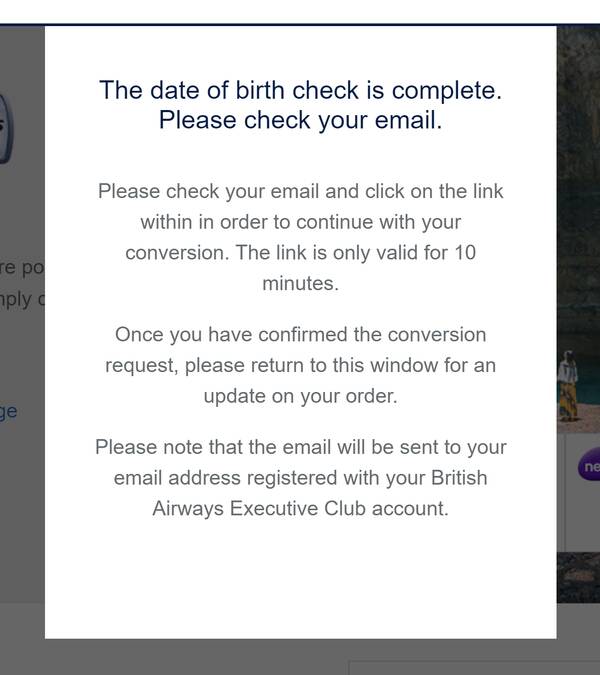This screenshot has height=675, width=600.
Task: Click the text 'update on your order.'
Action: 300,396
